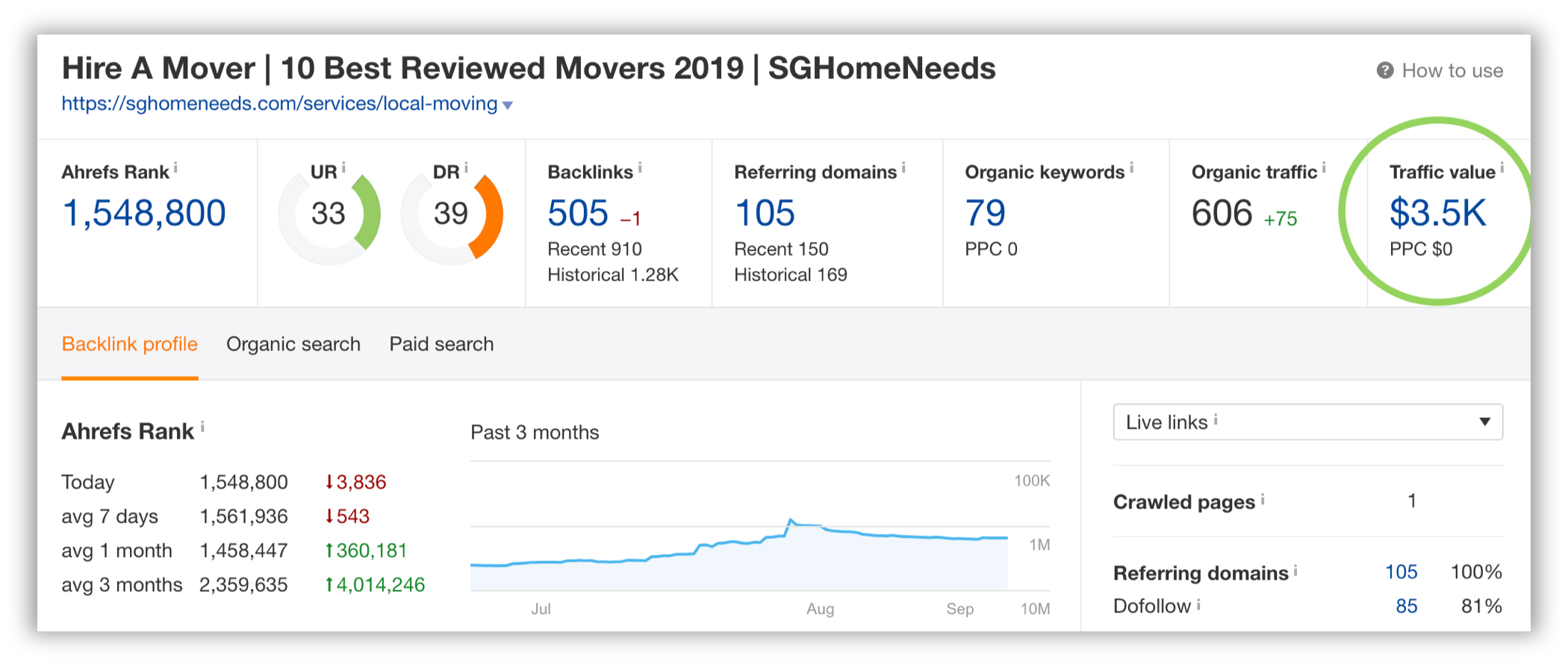Switch to the Organic search tab
This screenshot has height=664, width=1568.
(x=293, y=344)
